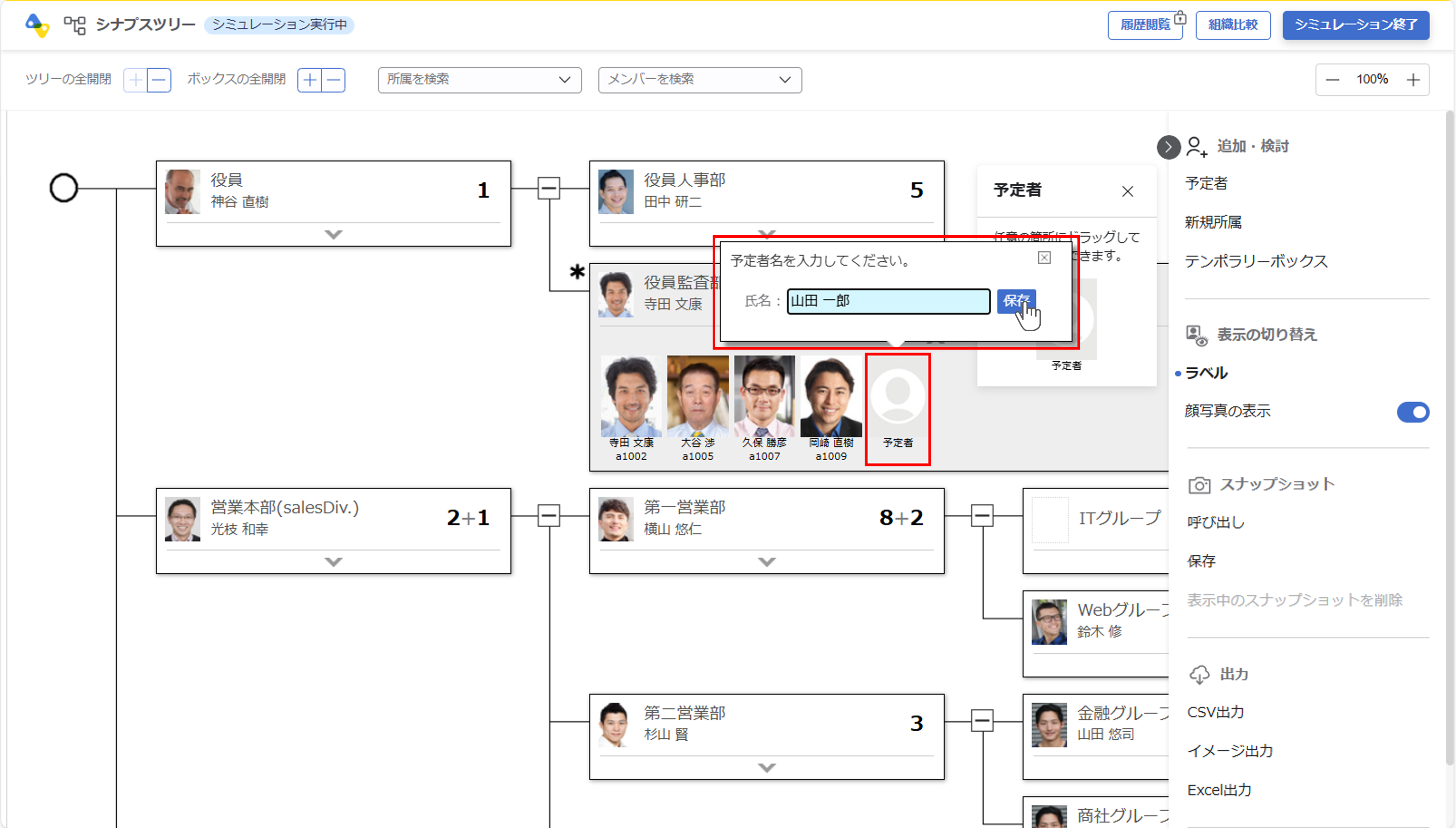Image resolution: width=1456 pixels, height=828 pixels.
Task: Collapse branch next to 第一営業部 box
Action: [981, 516]
